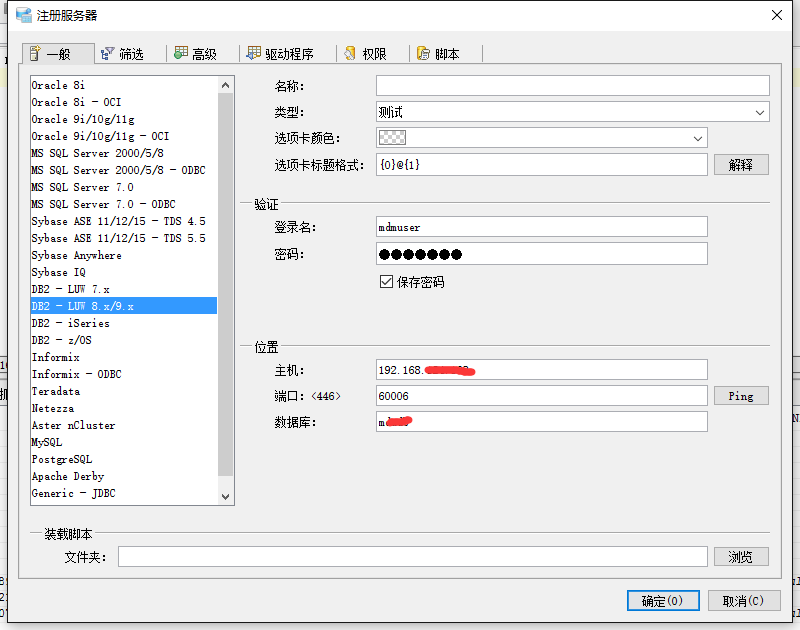Select MS SQL Server 2000/5/8 - ODBC
The height and width of the screenshot is (630, 800).
tap(124, 170)
